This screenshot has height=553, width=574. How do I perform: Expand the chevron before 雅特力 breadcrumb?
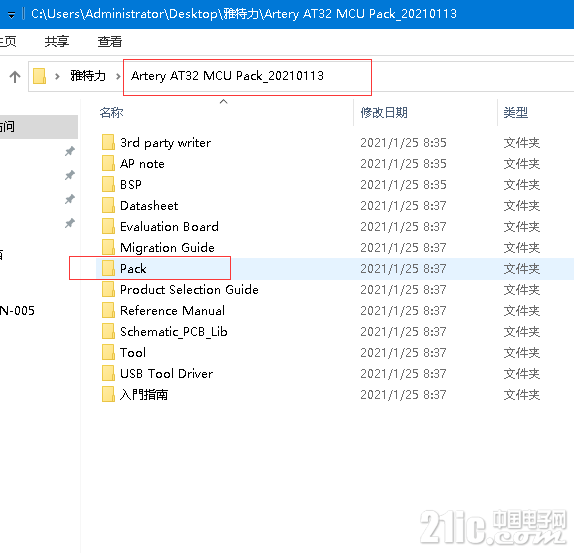pos(57,76)
